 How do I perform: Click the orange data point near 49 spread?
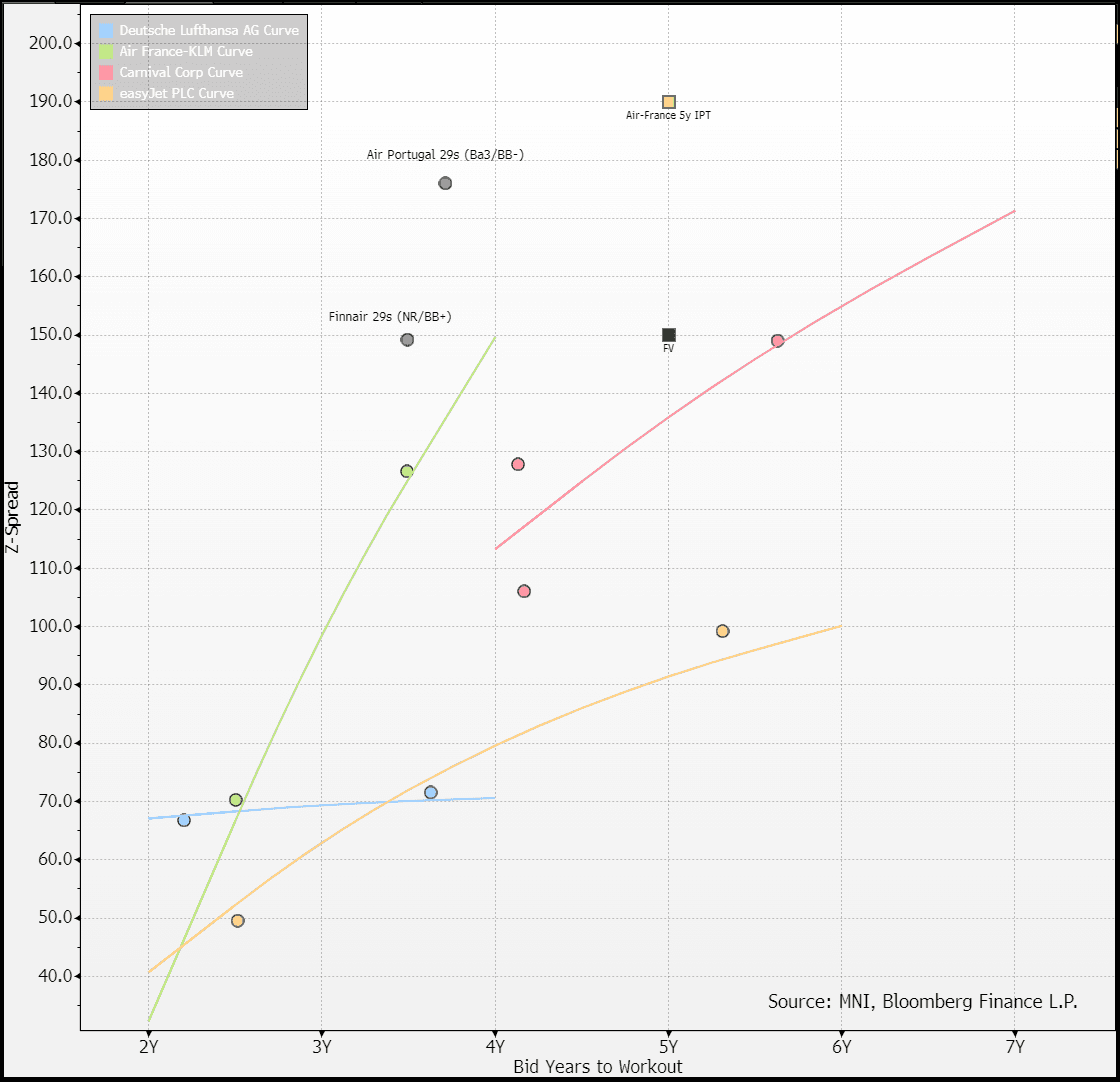[238, 921]
